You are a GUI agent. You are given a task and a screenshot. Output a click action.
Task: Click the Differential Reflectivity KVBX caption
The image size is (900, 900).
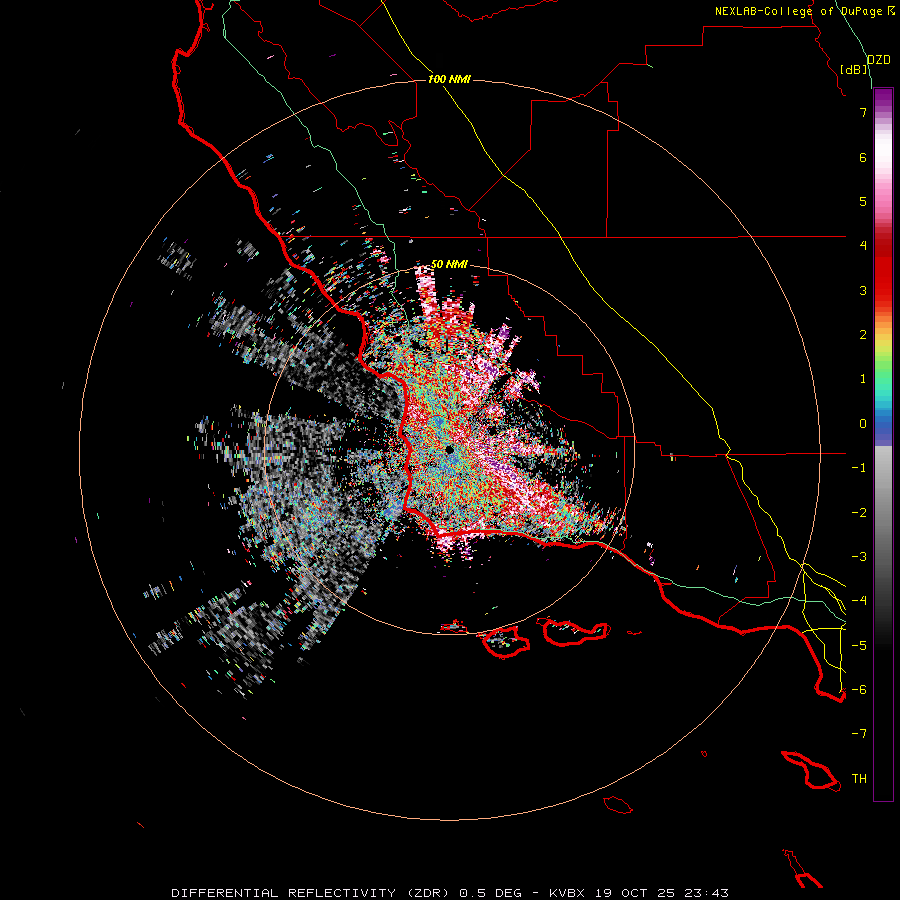[x=450, y=893]
